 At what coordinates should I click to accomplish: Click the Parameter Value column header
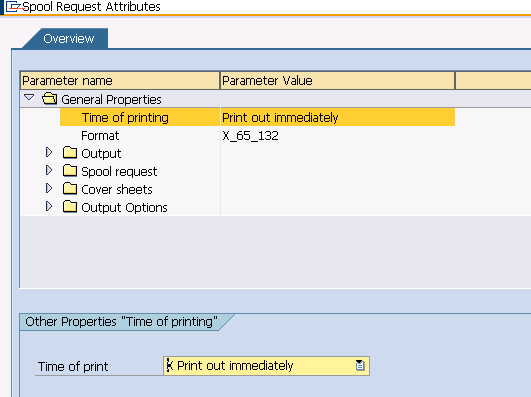click(337, 81)
